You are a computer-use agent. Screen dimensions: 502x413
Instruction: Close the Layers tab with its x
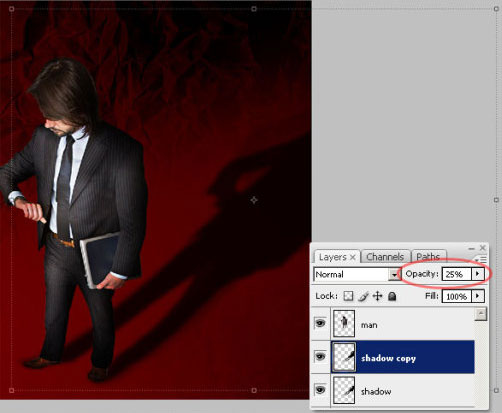coord(353,257)
